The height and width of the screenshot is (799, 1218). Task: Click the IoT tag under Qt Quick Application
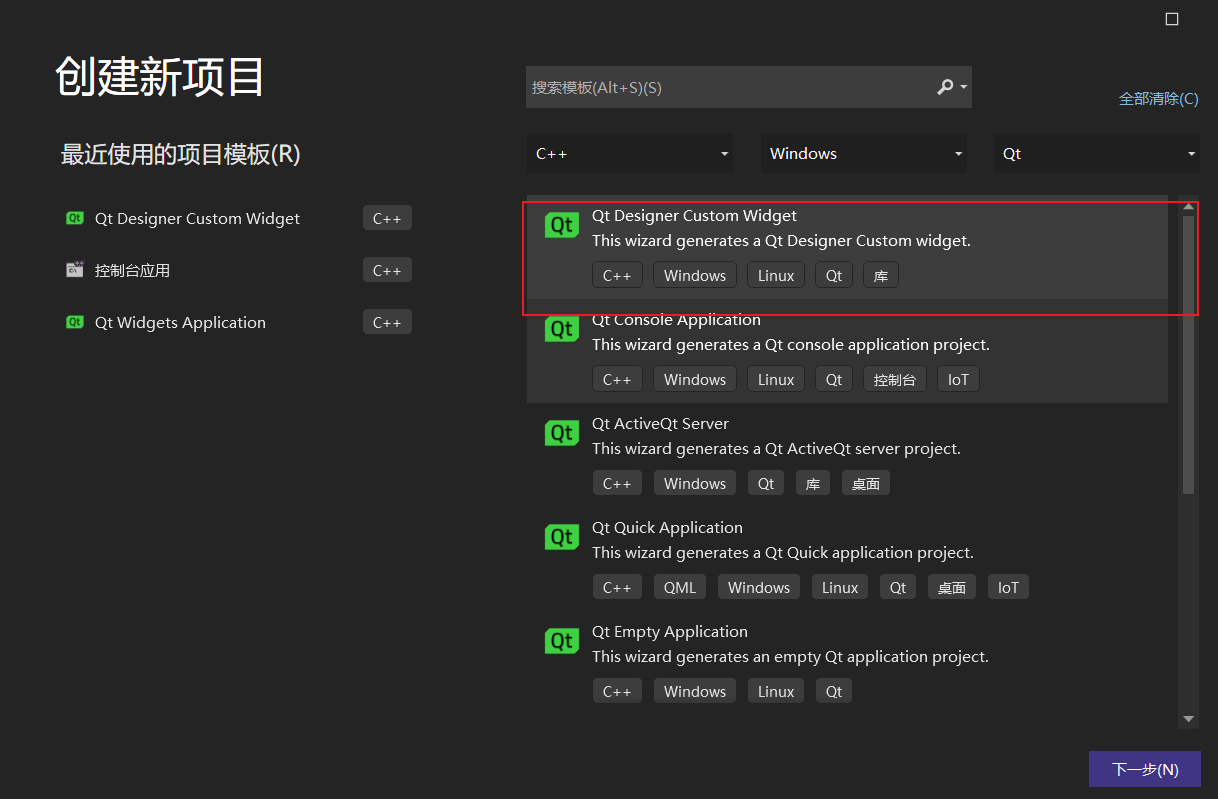point(1008,587)
